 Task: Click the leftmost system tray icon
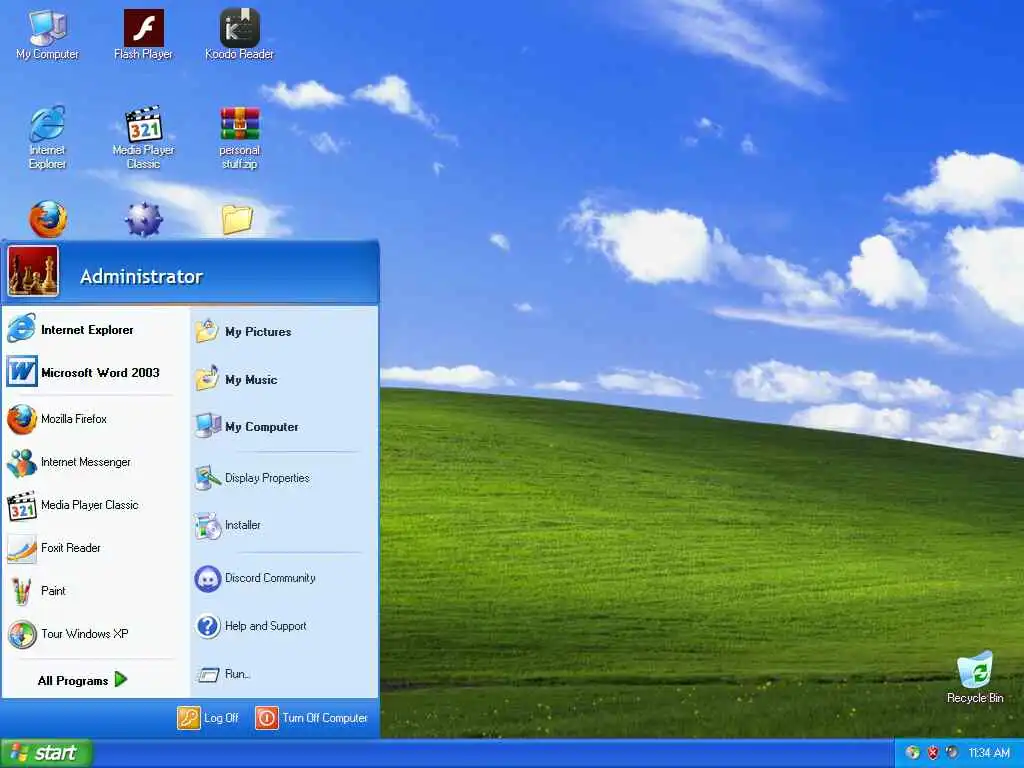click(912, 753)
